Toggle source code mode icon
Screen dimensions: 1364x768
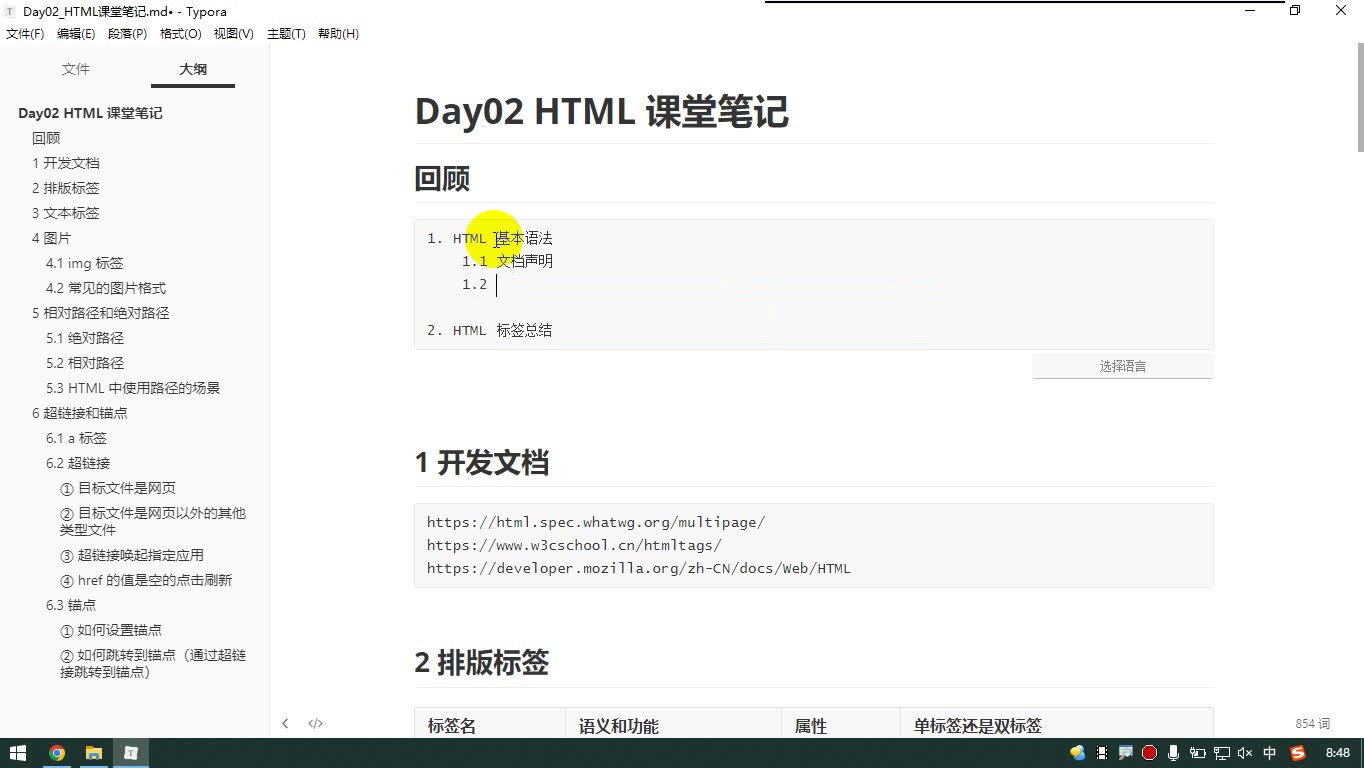pyautogui.click(x=315, y=723)
